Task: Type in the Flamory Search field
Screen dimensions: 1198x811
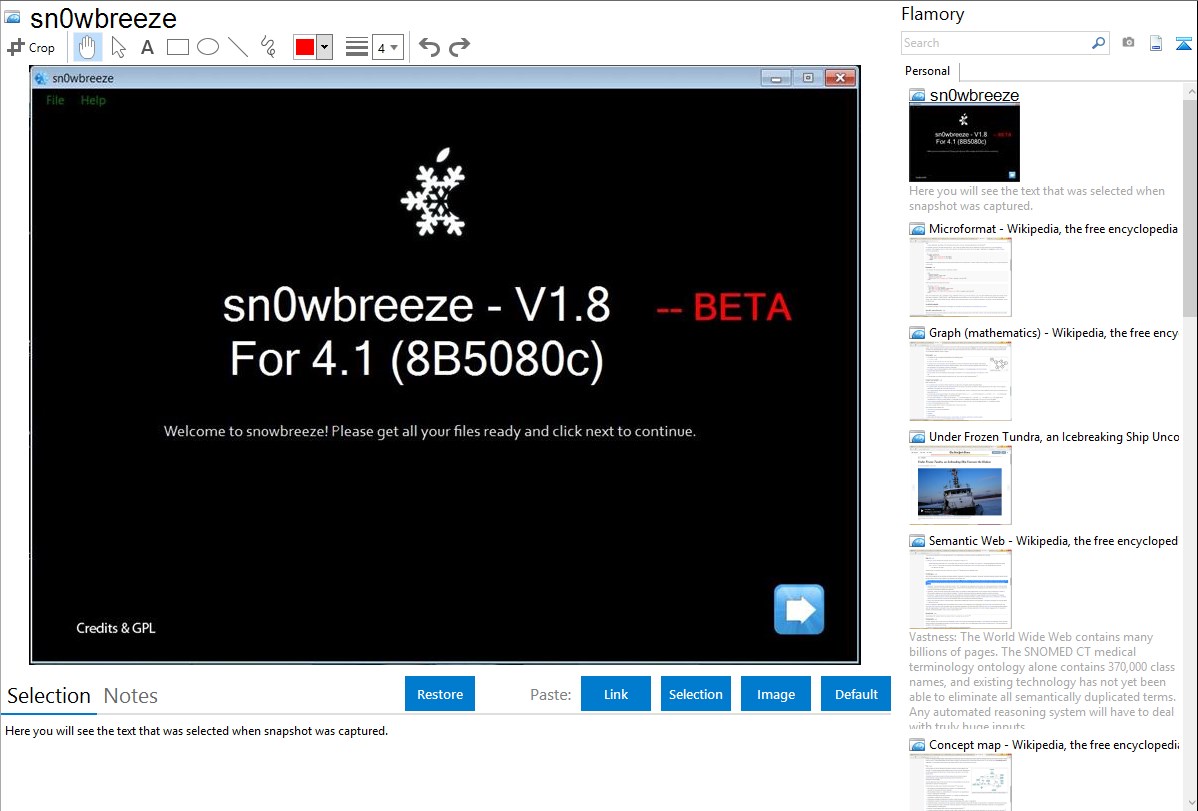Action: tap(995, 43)
